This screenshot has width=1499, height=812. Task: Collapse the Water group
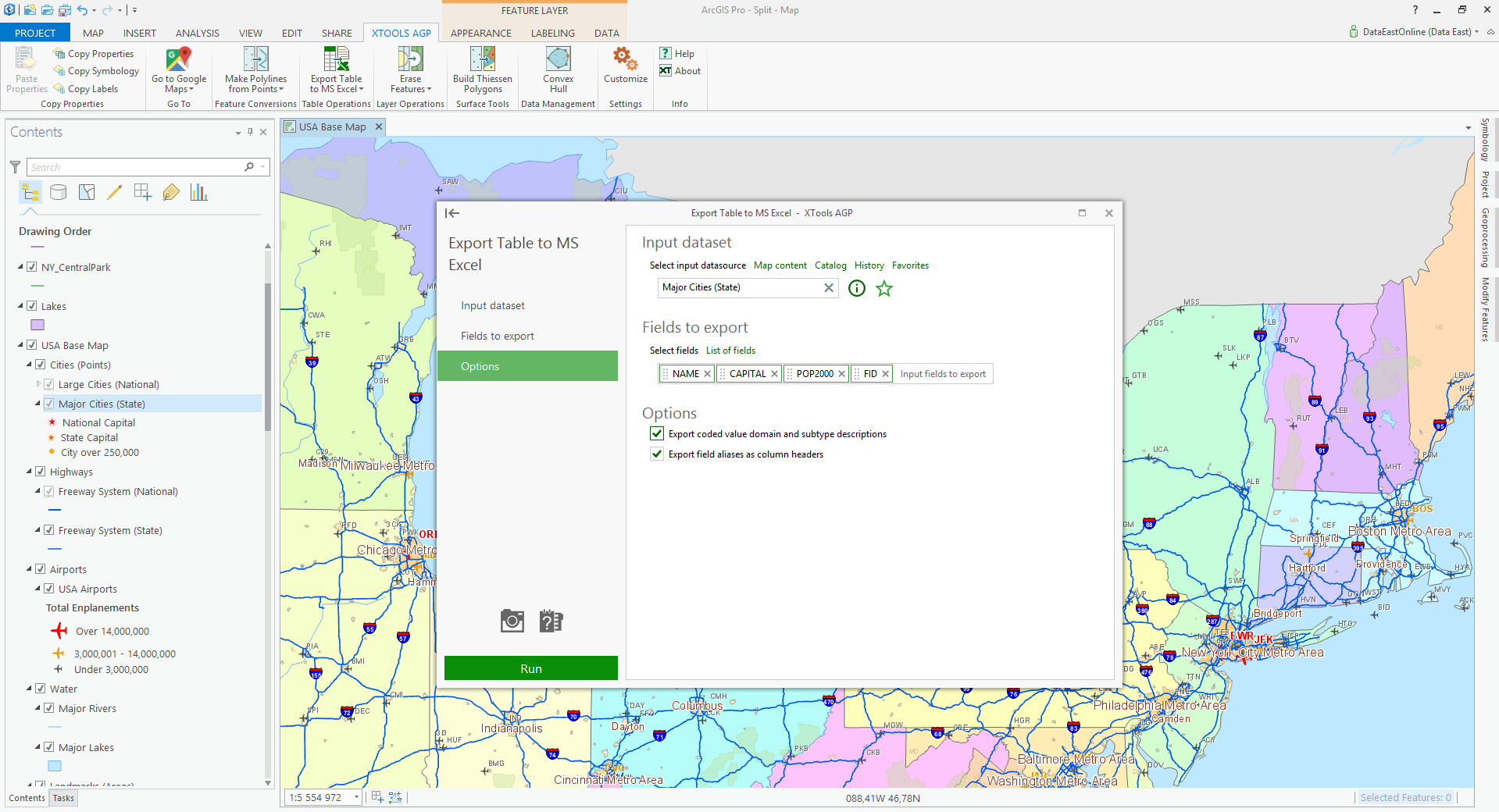[x=29, y=689]
